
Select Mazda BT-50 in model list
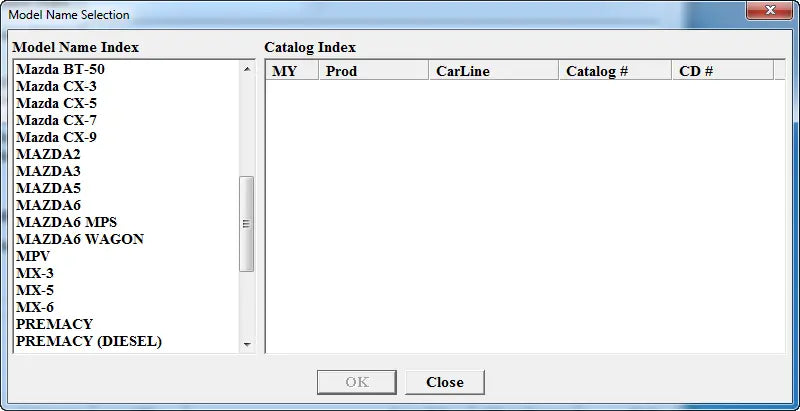tap(60, 70)
